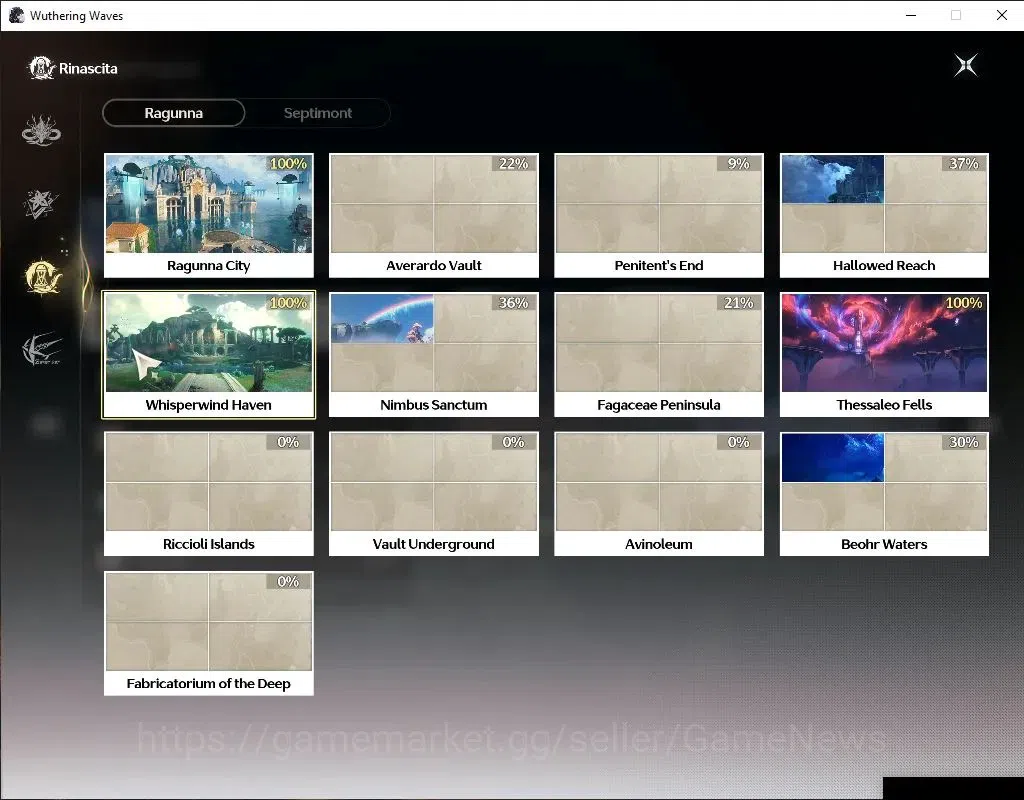
Task: Click the 30% badge on Beohr Waters
Action: click(x=964, y=441)
